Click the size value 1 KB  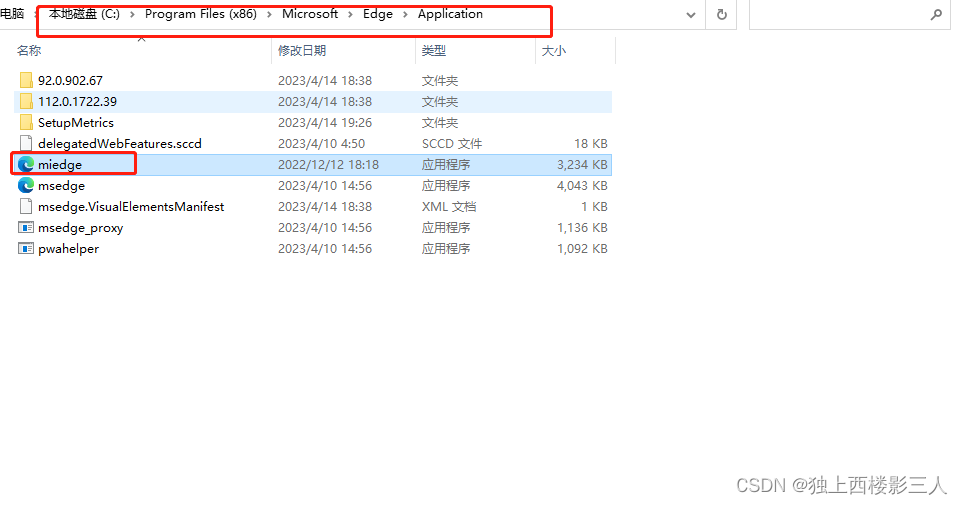(x=595, y=206)
